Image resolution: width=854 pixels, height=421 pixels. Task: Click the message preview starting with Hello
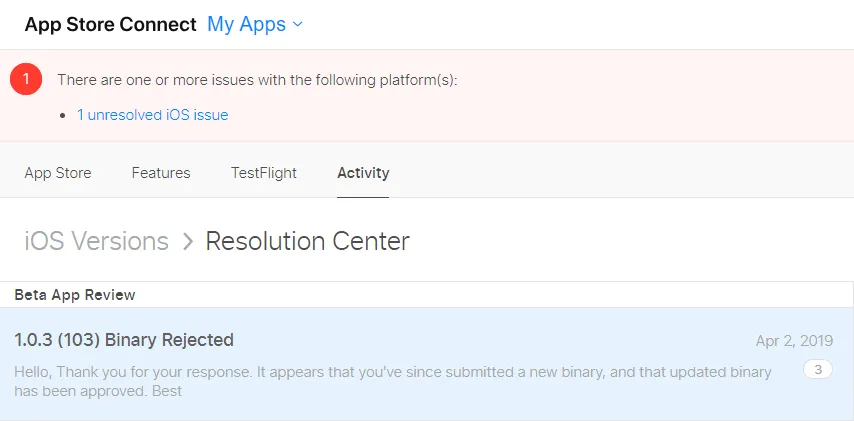click(x=392, y=381)
